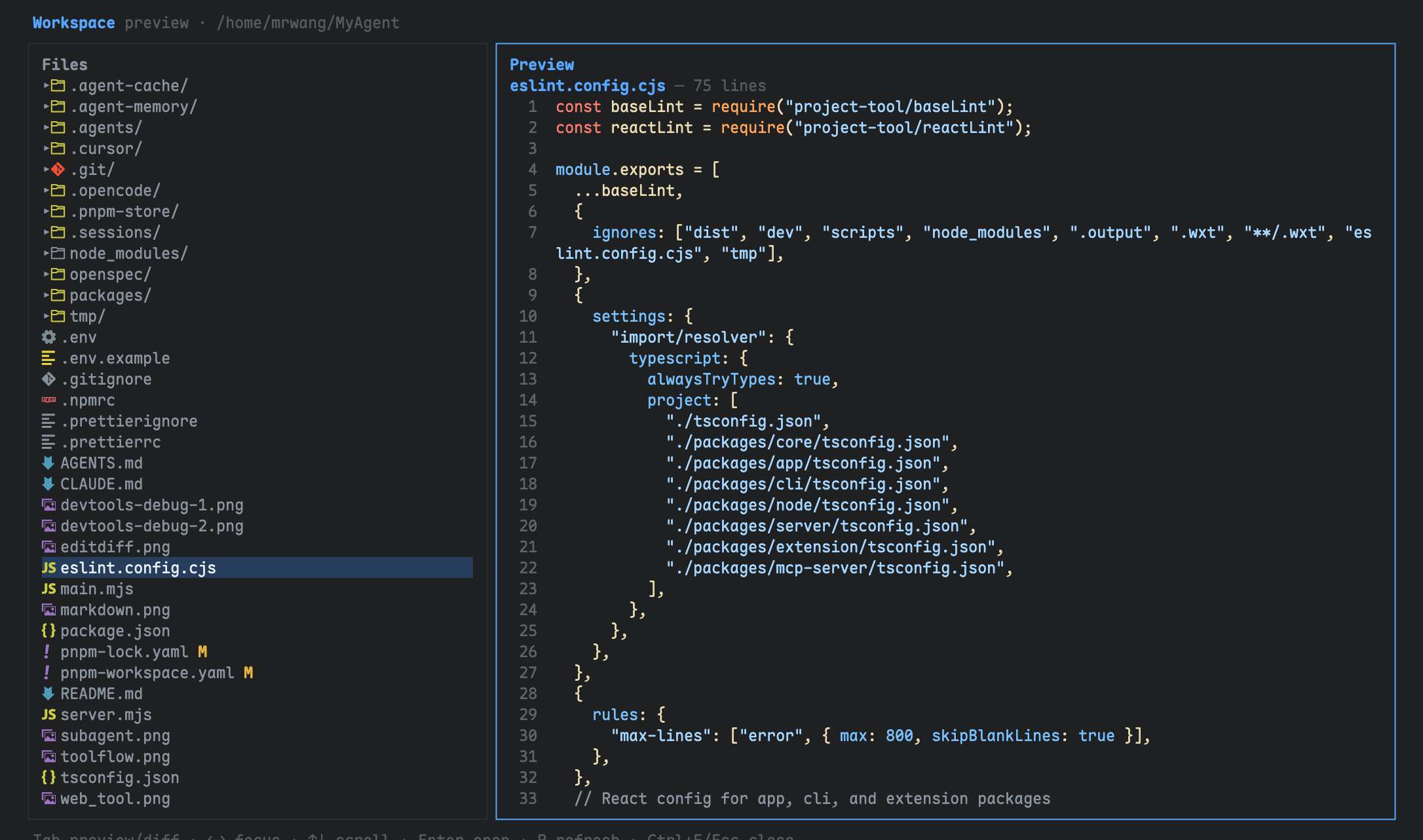The height and width of the screenshot is (840, 1423).
Task: Click the braces icon beside tsconfig.json
Action: [48, 778]
